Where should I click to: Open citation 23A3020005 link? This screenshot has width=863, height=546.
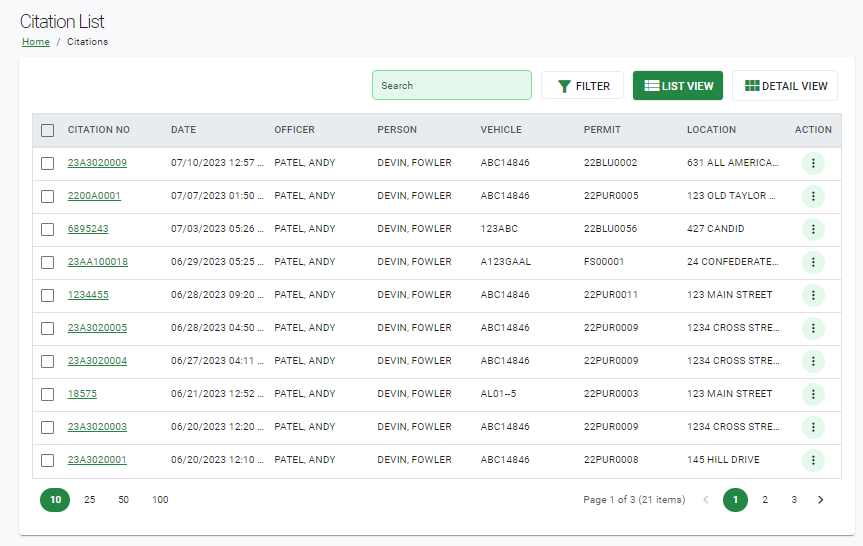click(97, 328)
